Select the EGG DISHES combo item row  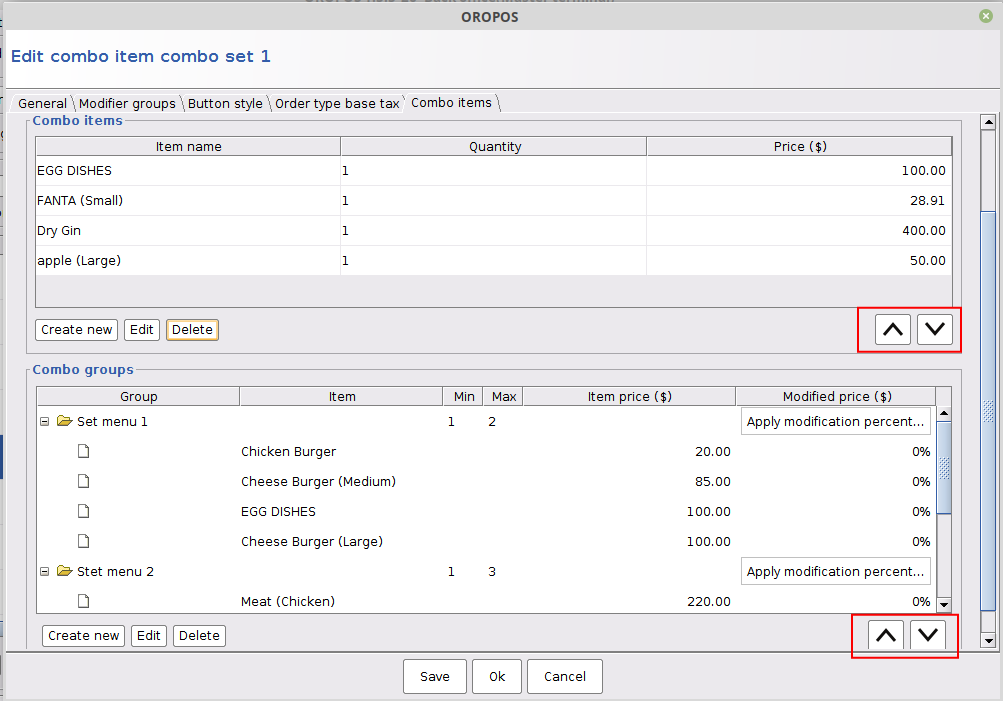494,171
